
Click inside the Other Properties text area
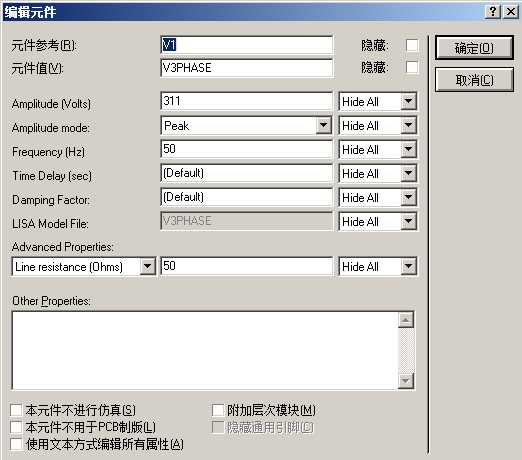(205, 350)
